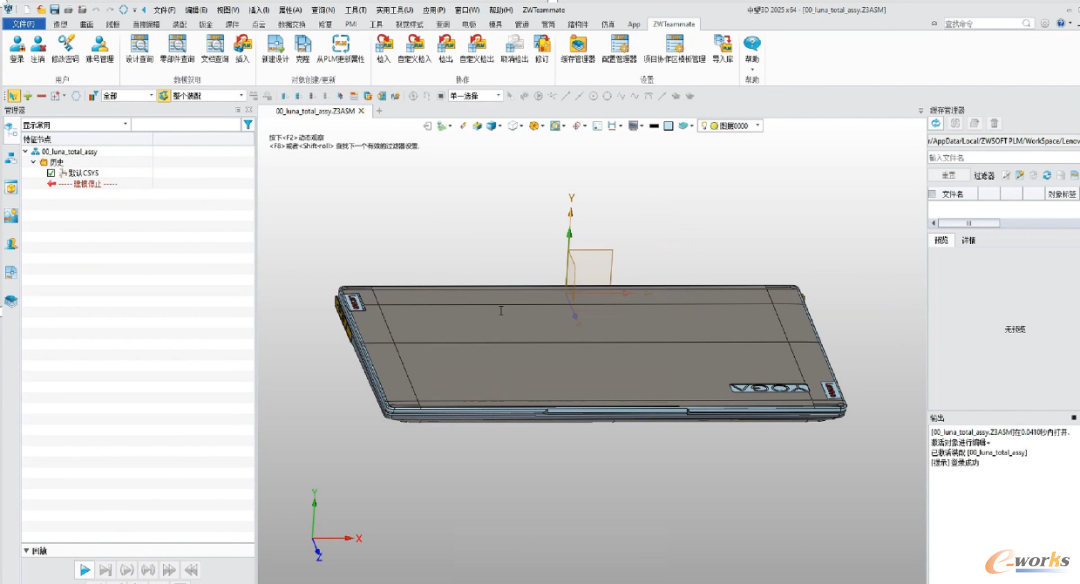Open 账号管理 account management
1080x584 pixels.
click(99, 49)
